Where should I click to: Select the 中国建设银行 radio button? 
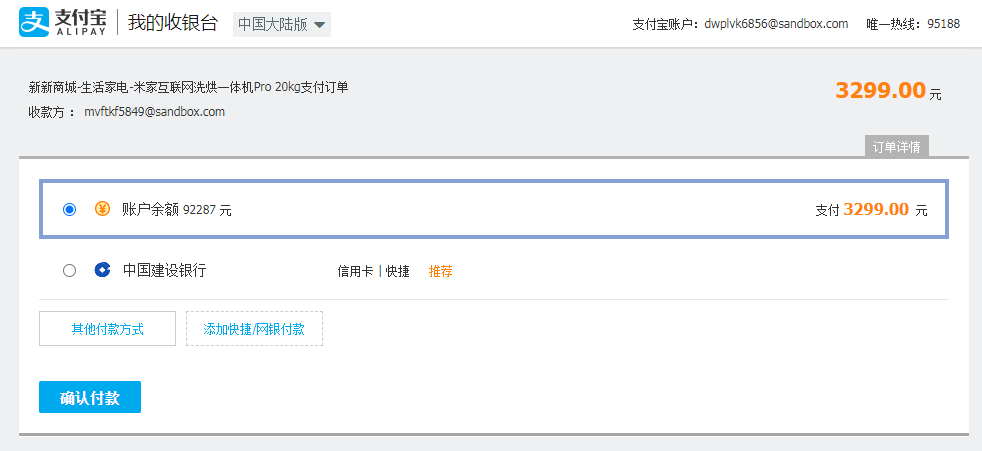click(x=70, y=271)
